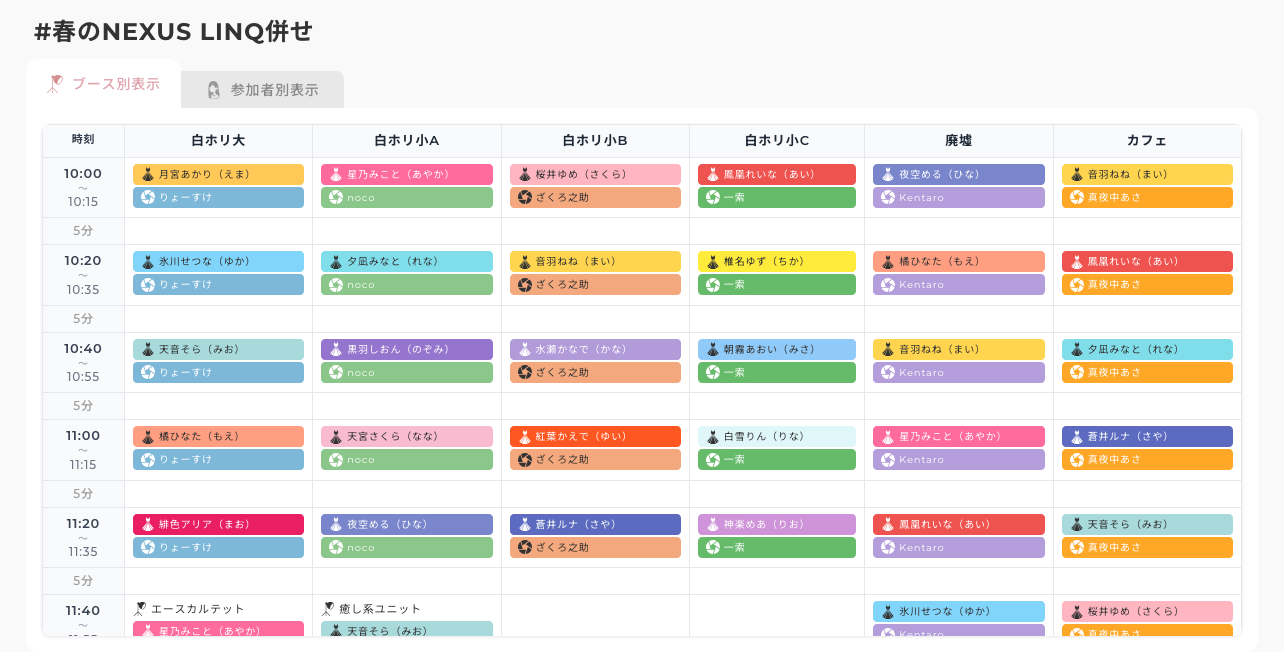Click the dress icon next to 白雪りん（りな）
The image size is (1284, 652).
click(712, 437)
